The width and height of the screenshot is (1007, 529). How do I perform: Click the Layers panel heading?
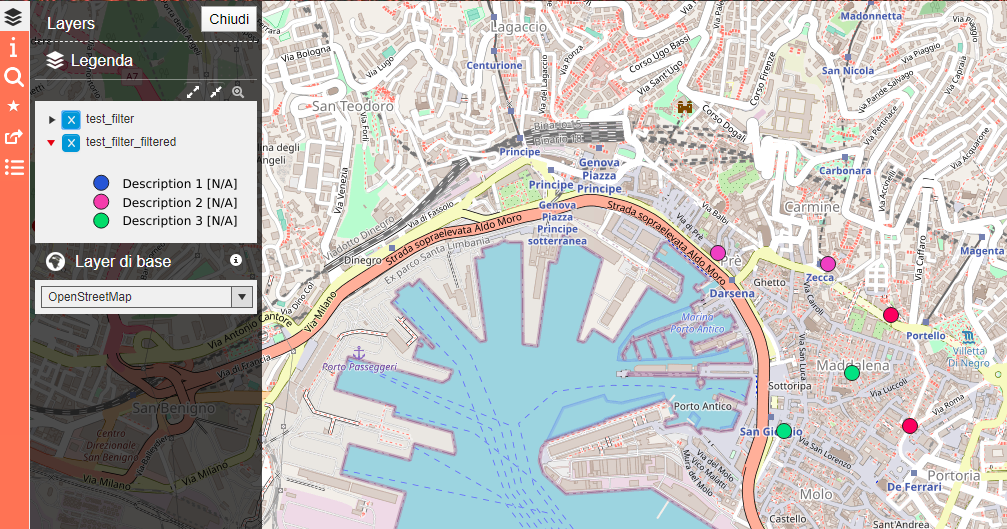click(71, 24)
